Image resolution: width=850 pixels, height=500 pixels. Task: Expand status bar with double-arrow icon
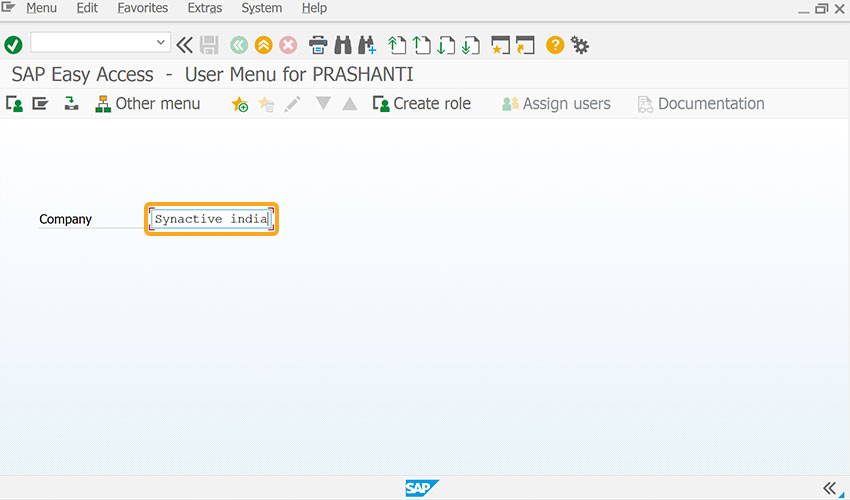click(829, 488)
